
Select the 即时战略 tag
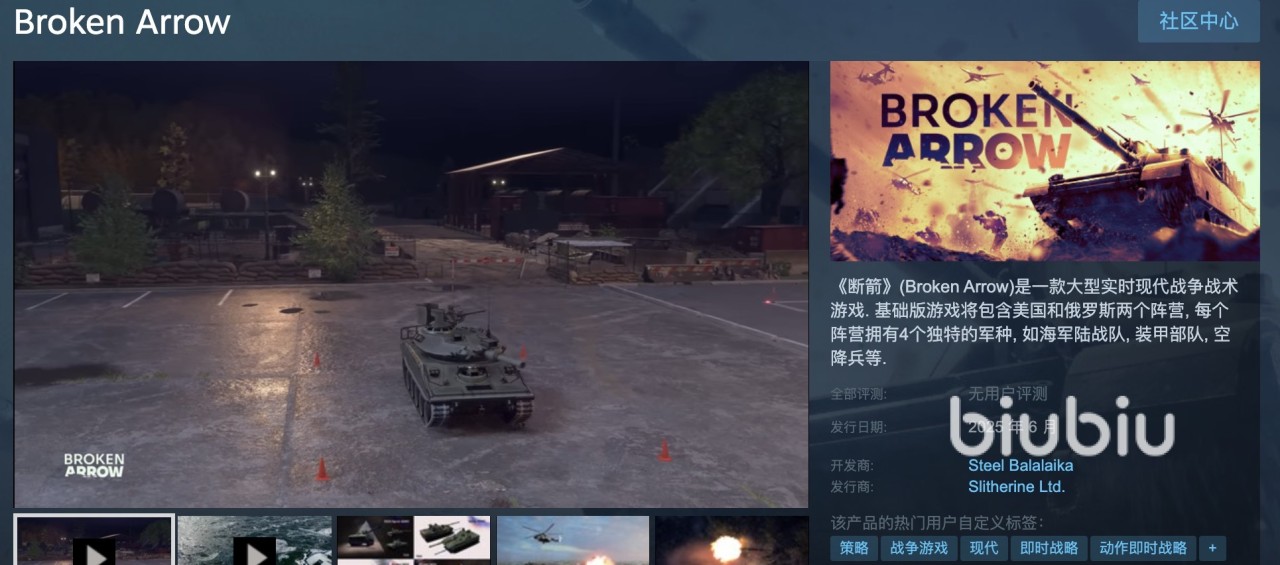[1049, 548]
